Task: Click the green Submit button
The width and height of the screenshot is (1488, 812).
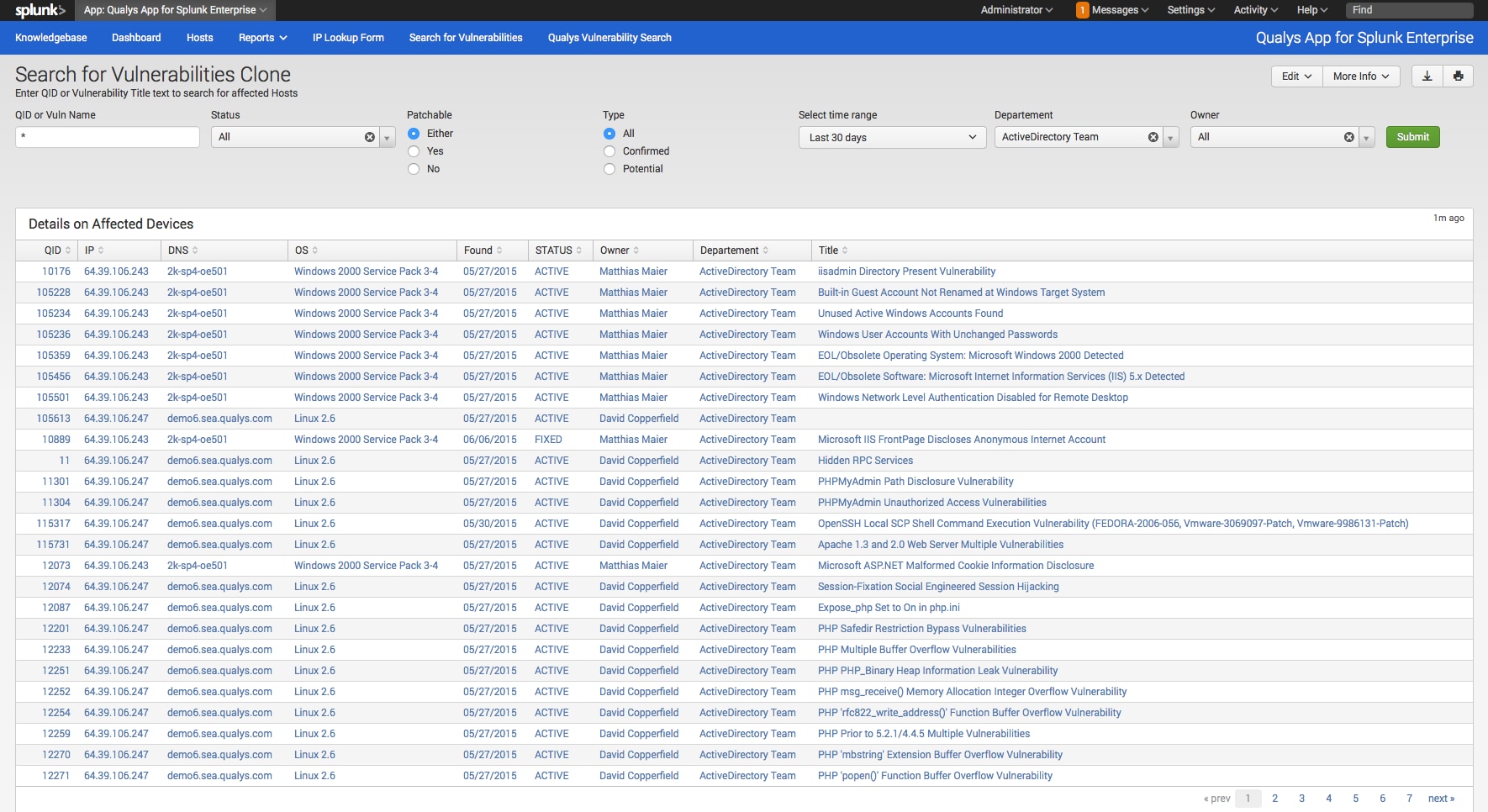Action: [1412, 137]
